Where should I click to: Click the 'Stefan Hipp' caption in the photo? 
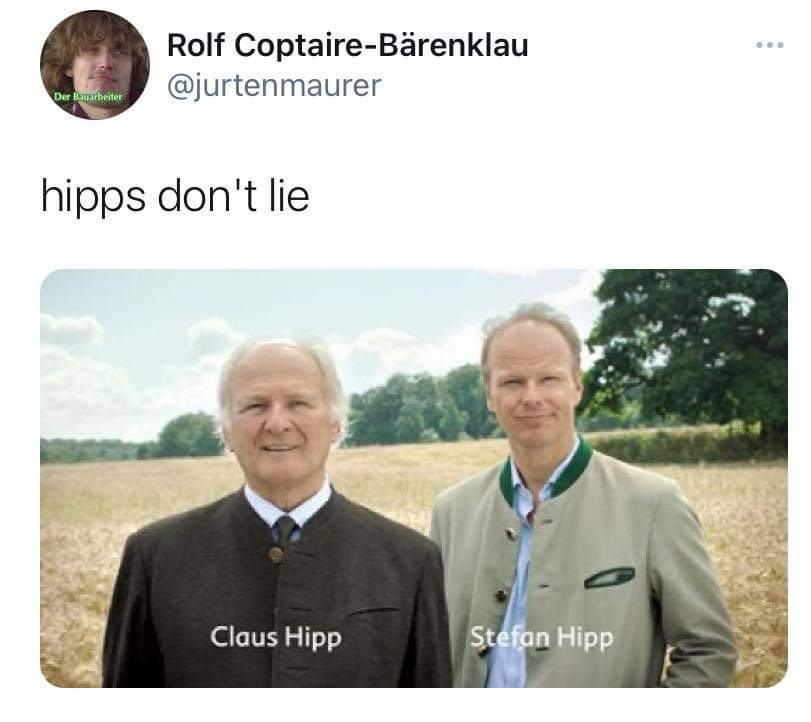click(x=542, y=637)
